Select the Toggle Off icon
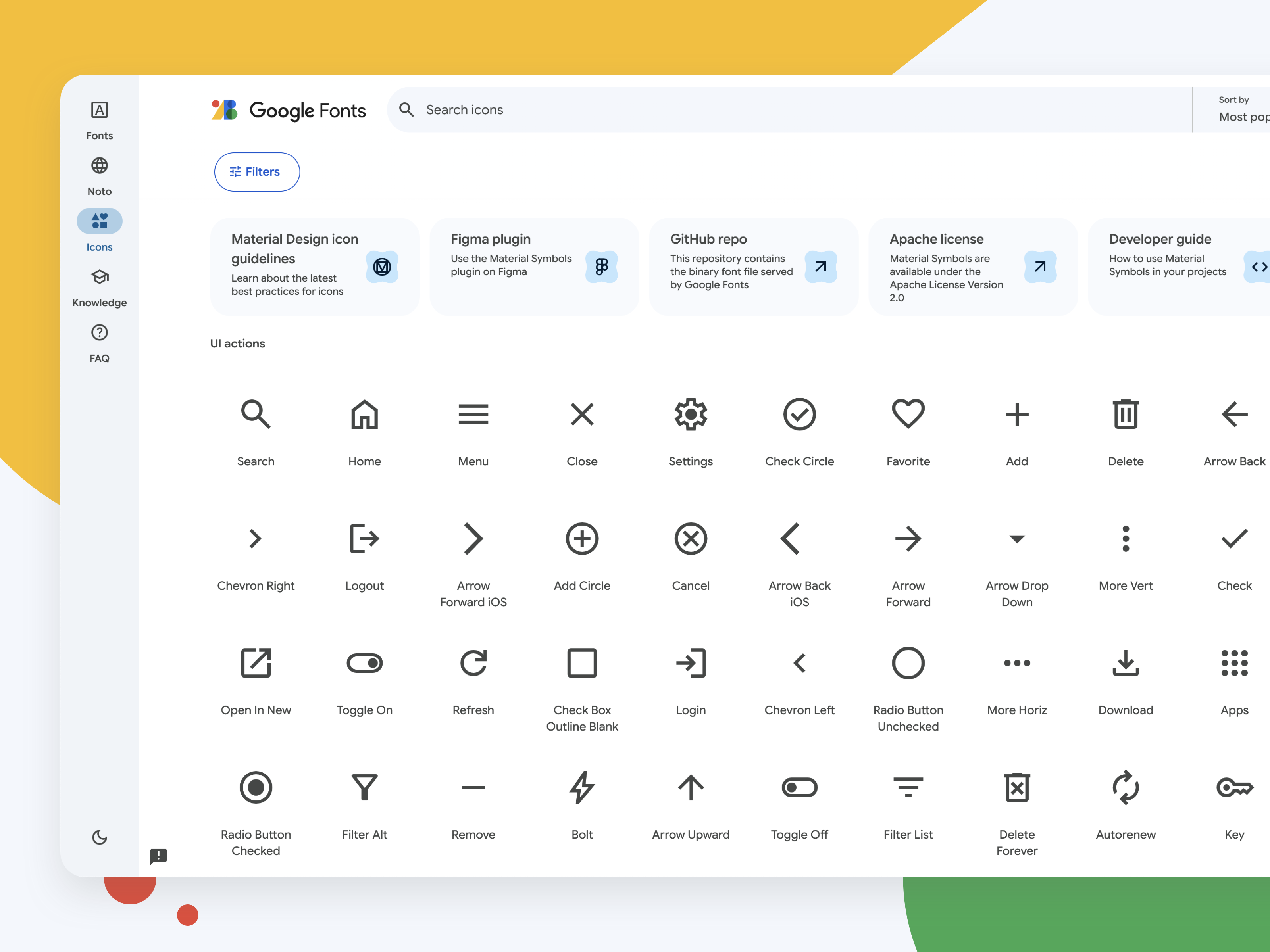This screenshot has height=952, width=1270. [x=799, y=787]
